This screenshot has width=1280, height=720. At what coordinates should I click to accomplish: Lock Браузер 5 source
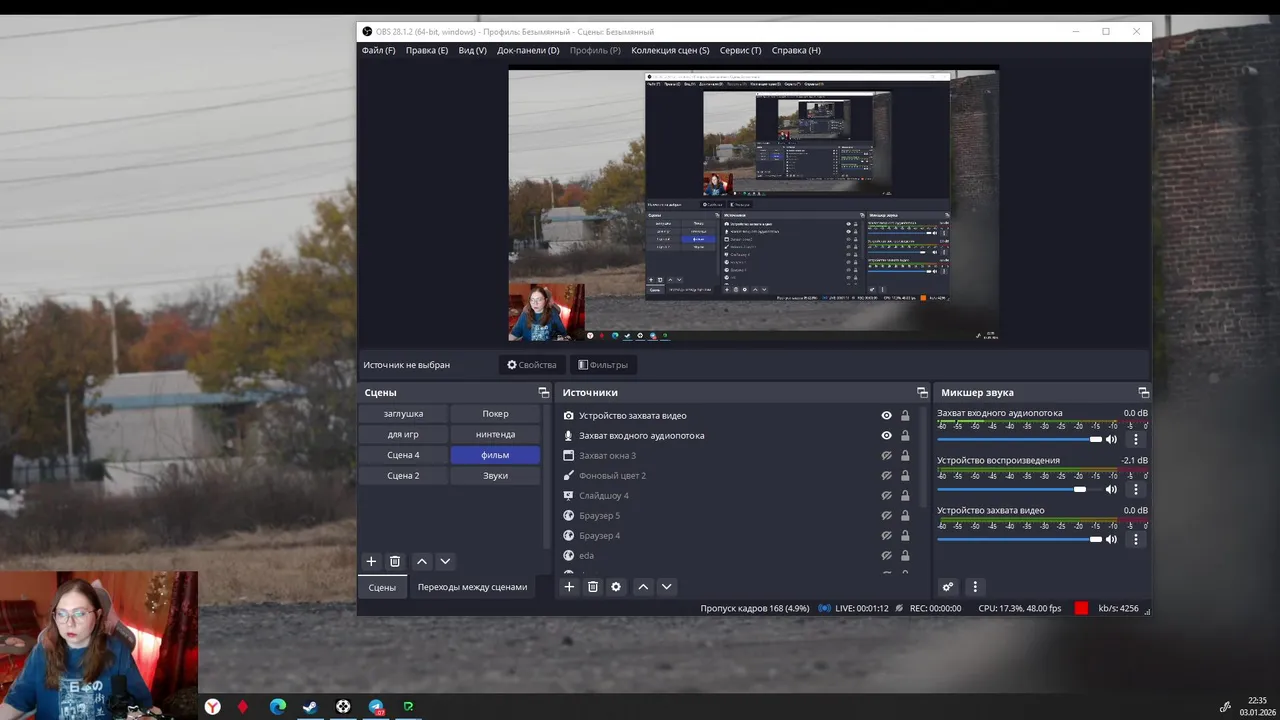(x=905, y=516)
